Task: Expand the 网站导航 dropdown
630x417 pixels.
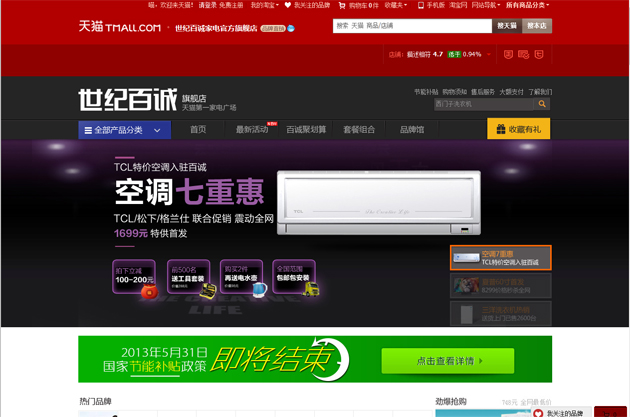Action: [486, 5]
